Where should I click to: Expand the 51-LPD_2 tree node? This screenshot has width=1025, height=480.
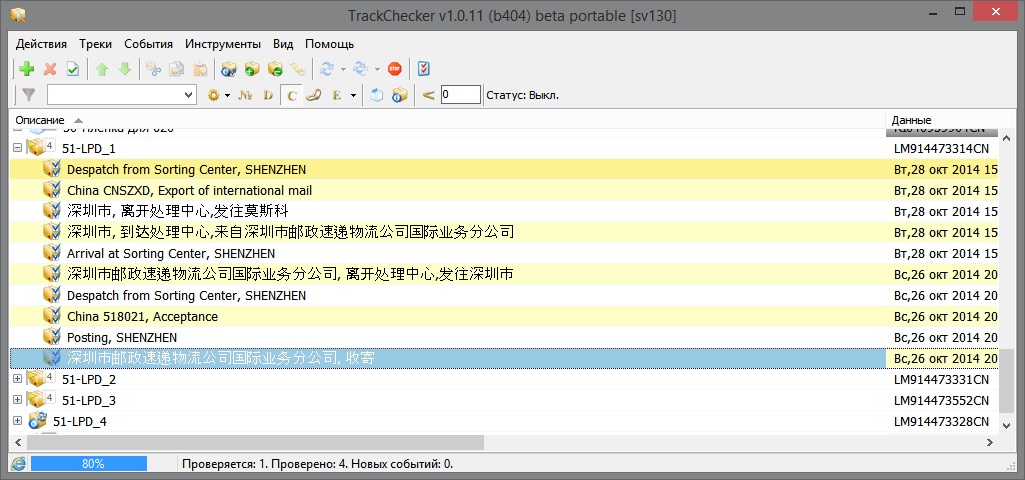point(17,379)
